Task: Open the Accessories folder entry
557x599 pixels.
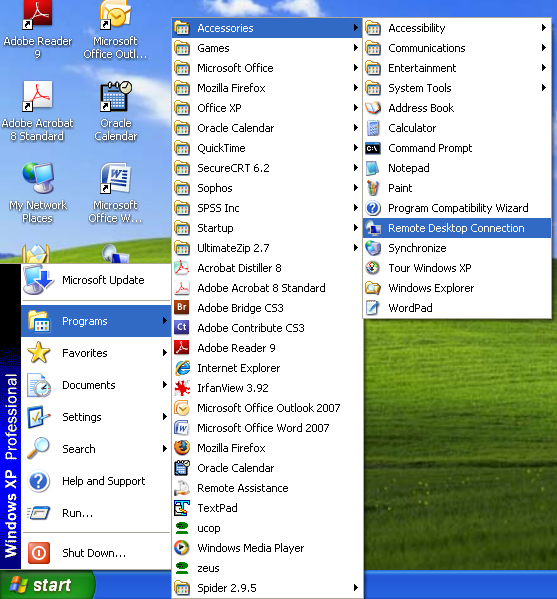Action: click(267, 28)
